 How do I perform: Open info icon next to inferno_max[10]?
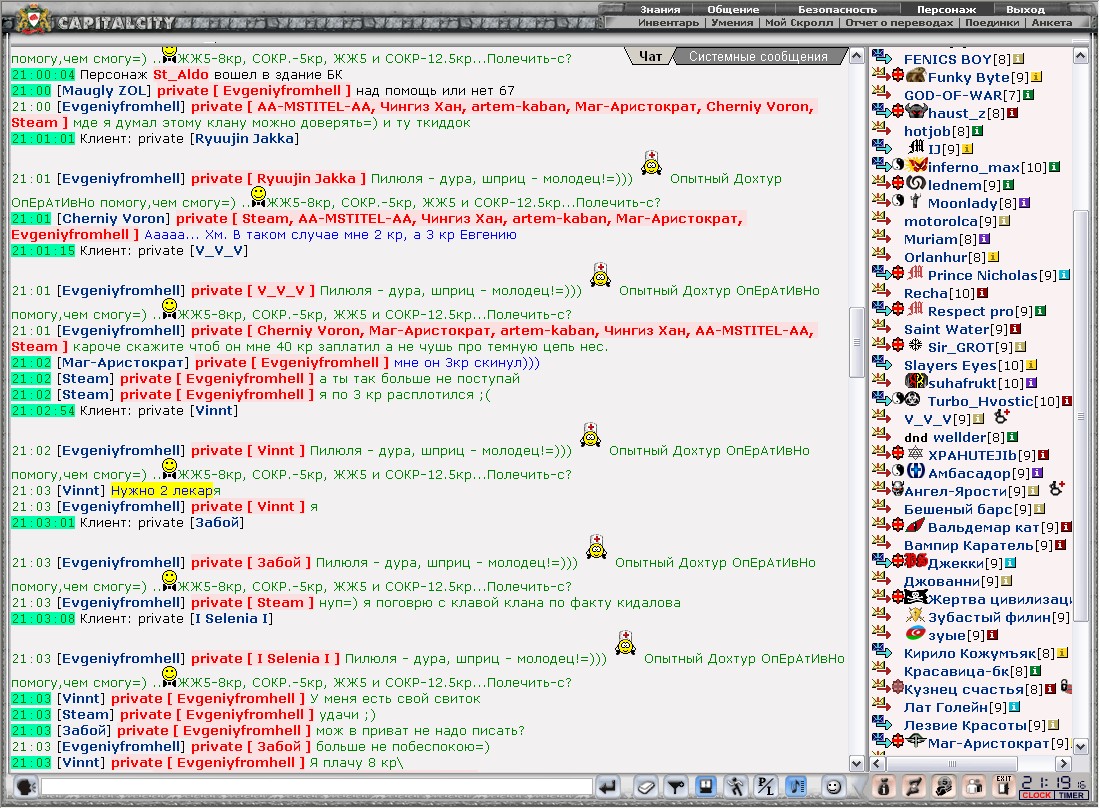(x=1054, y=167)
